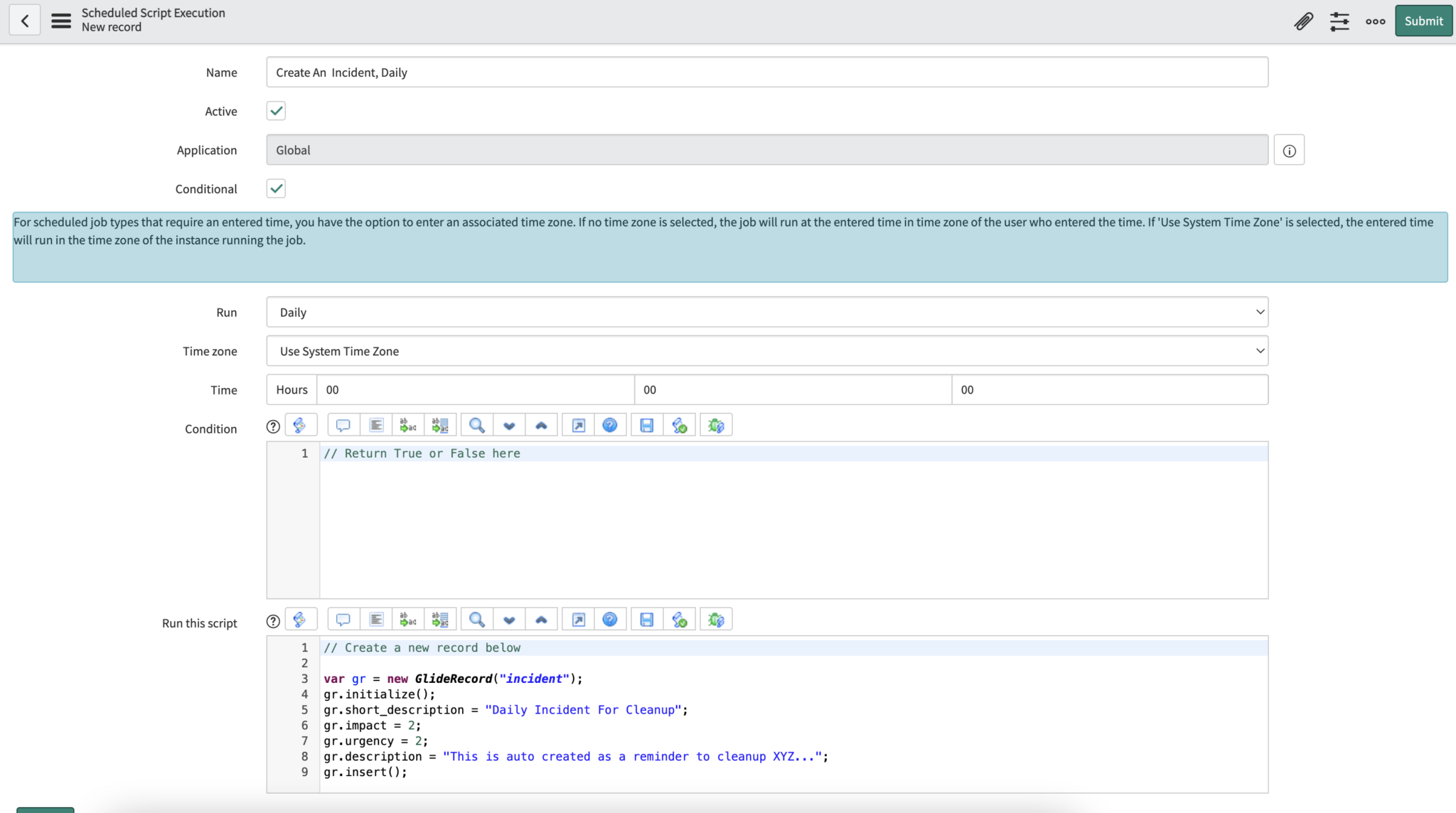Open the script debugger bug icon
1456x813 pixels.
(x=715, y=619)
